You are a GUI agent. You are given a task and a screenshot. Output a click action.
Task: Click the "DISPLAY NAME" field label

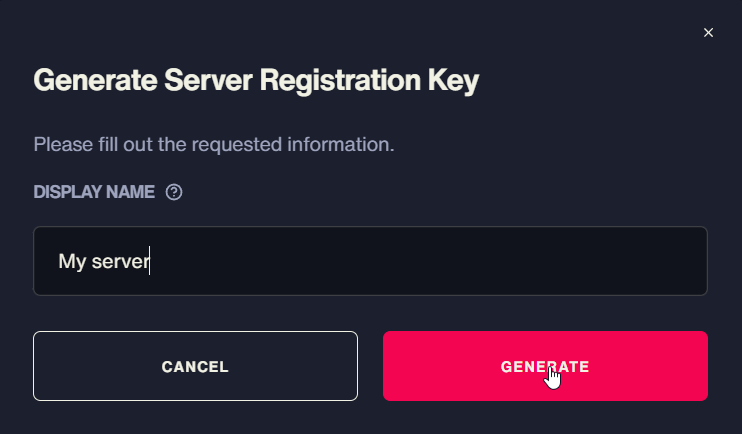[94, 192]
